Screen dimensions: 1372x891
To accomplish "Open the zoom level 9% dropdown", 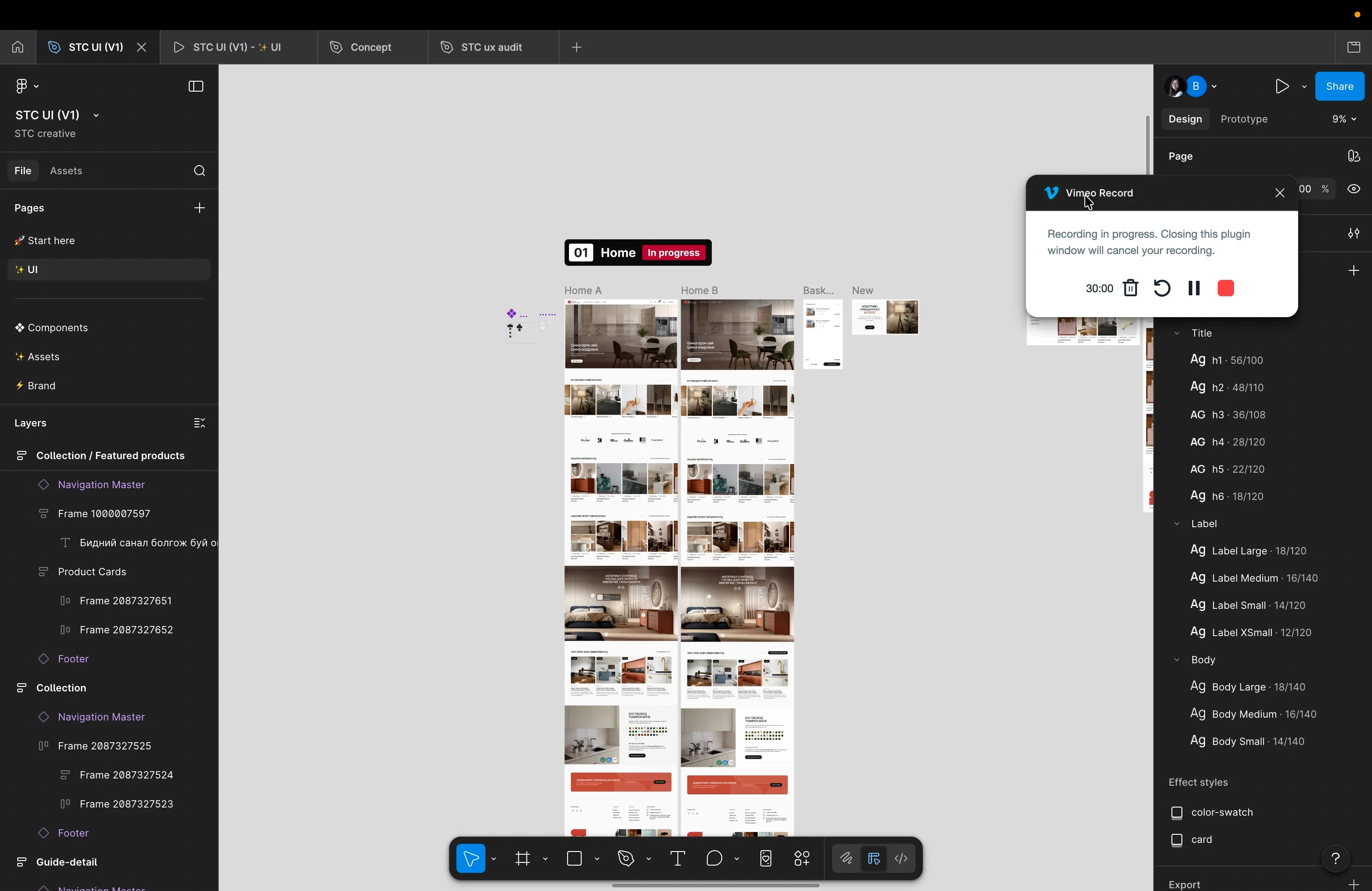I will point(1344,119).
